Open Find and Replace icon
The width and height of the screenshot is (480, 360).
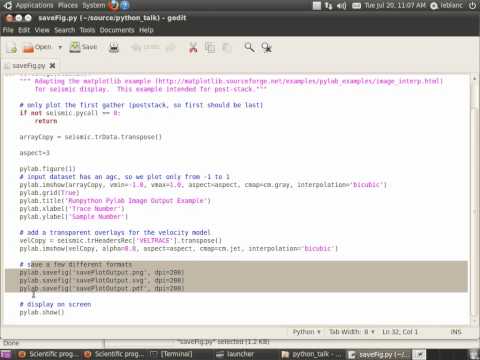tap(266, 48)
